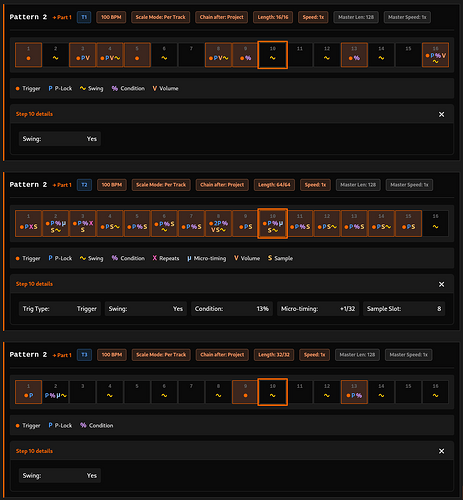Close Step 10 details in T2 panel

[x=441, y=284]
